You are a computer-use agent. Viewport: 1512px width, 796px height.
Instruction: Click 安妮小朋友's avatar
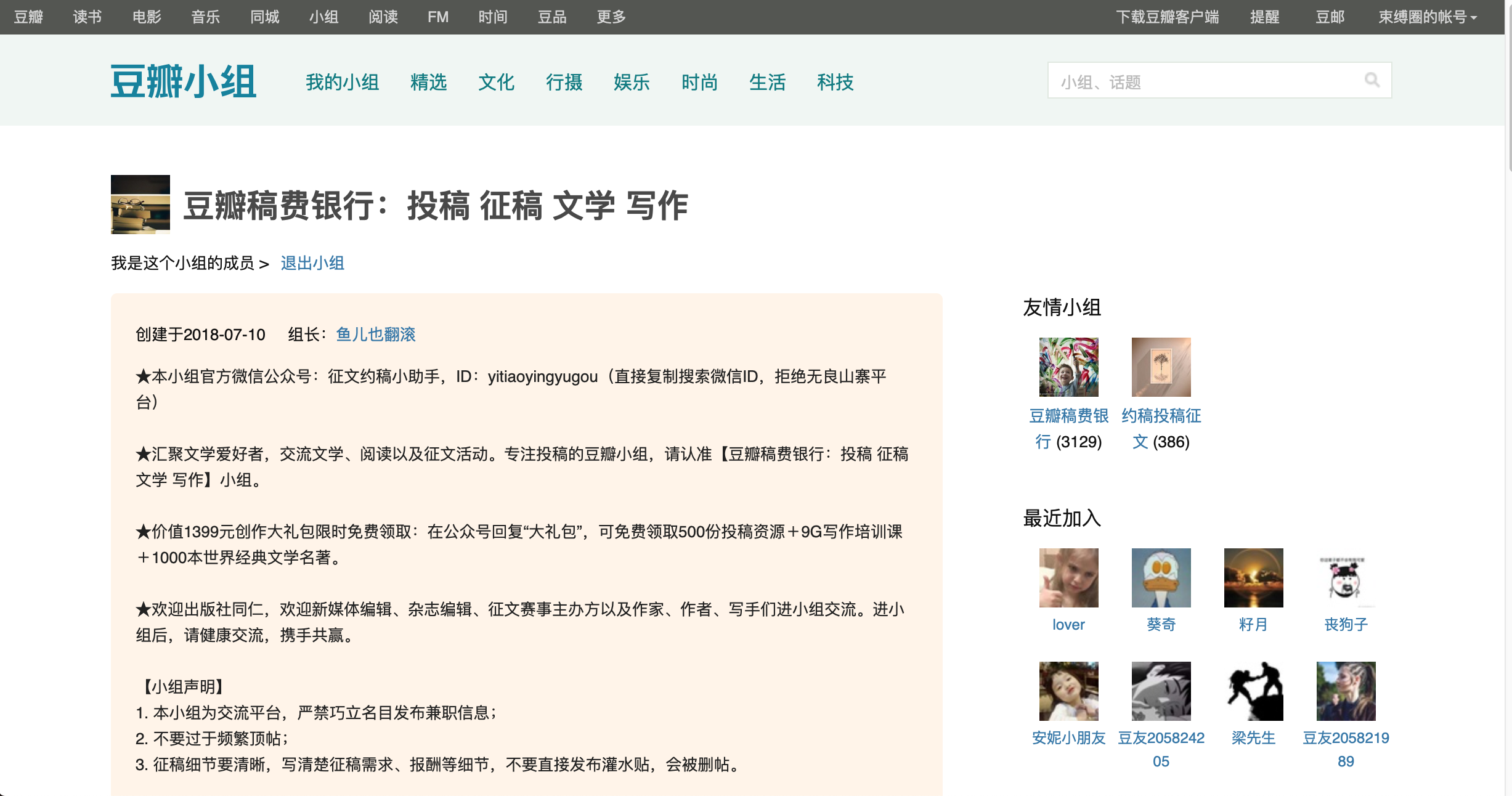[1068, 691]
